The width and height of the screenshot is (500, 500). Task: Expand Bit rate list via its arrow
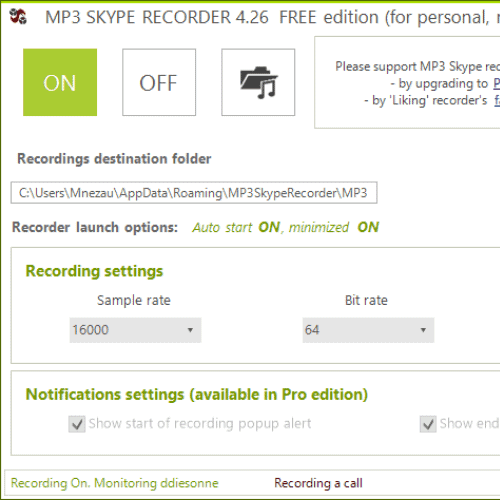423,330
